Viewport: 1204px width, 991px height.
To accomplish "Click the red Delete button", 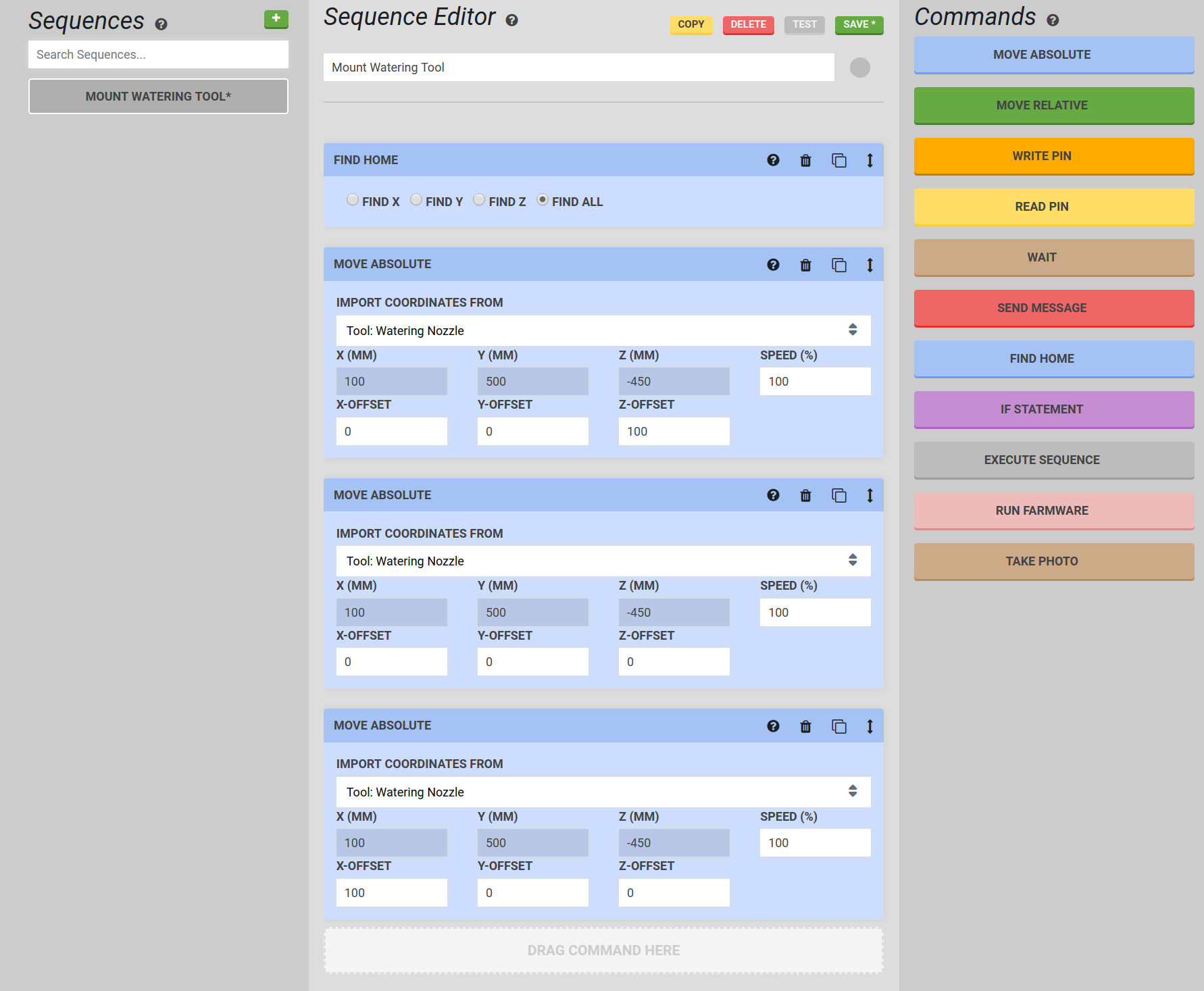I will pyautogui.click(x=748, y=25).
